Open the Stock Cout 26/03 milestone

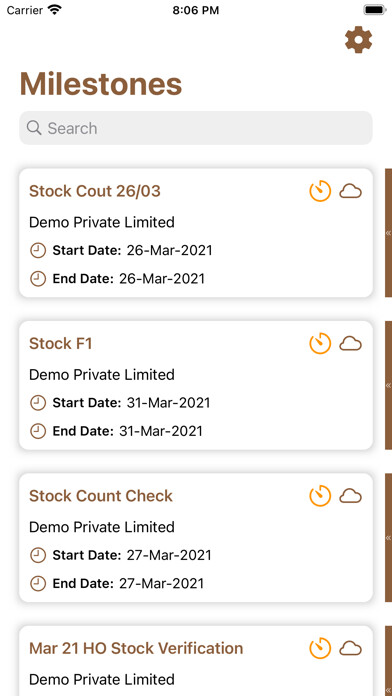tap(196, 233)
